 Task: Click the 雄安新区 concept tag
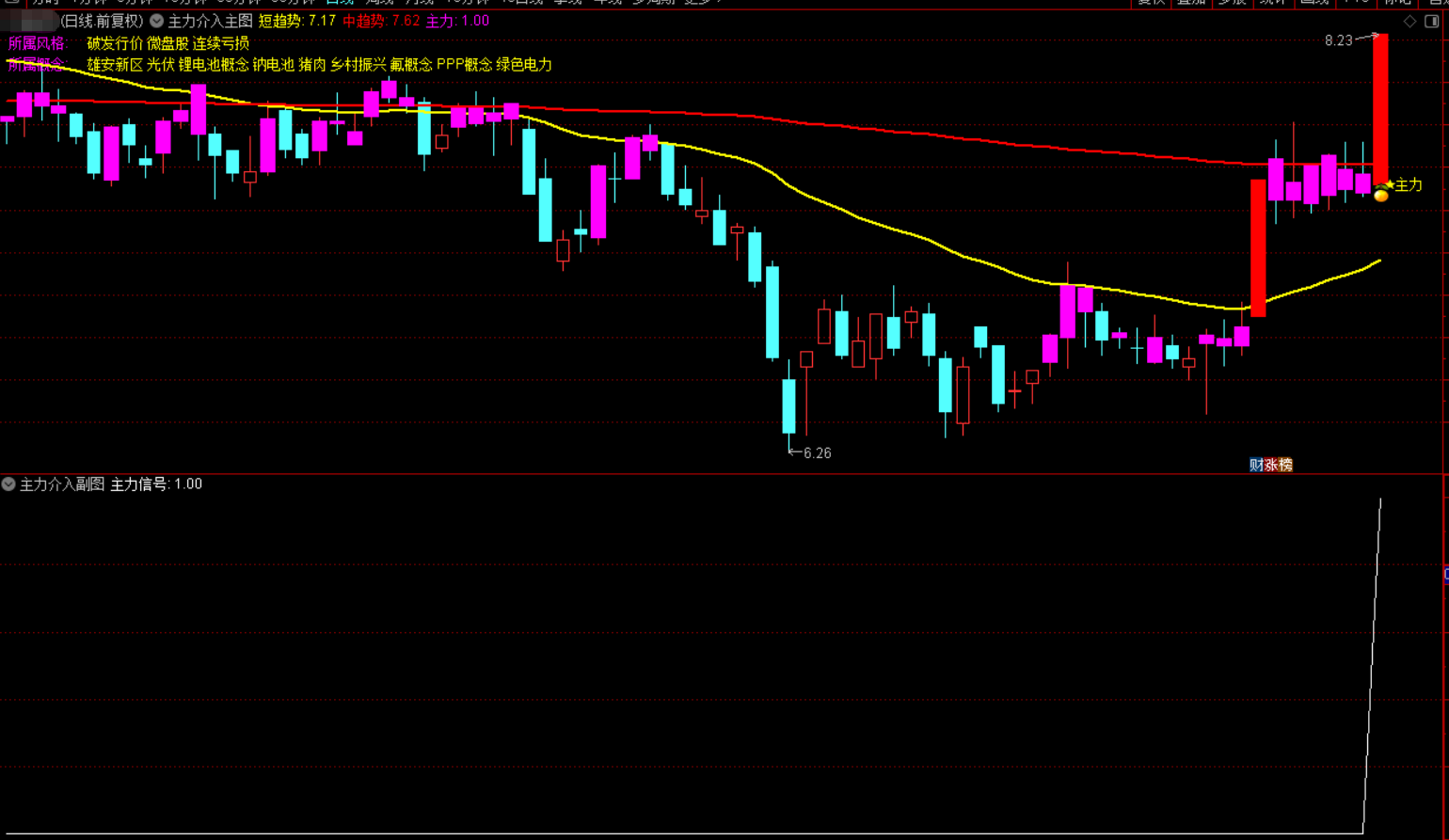(115, 65)
